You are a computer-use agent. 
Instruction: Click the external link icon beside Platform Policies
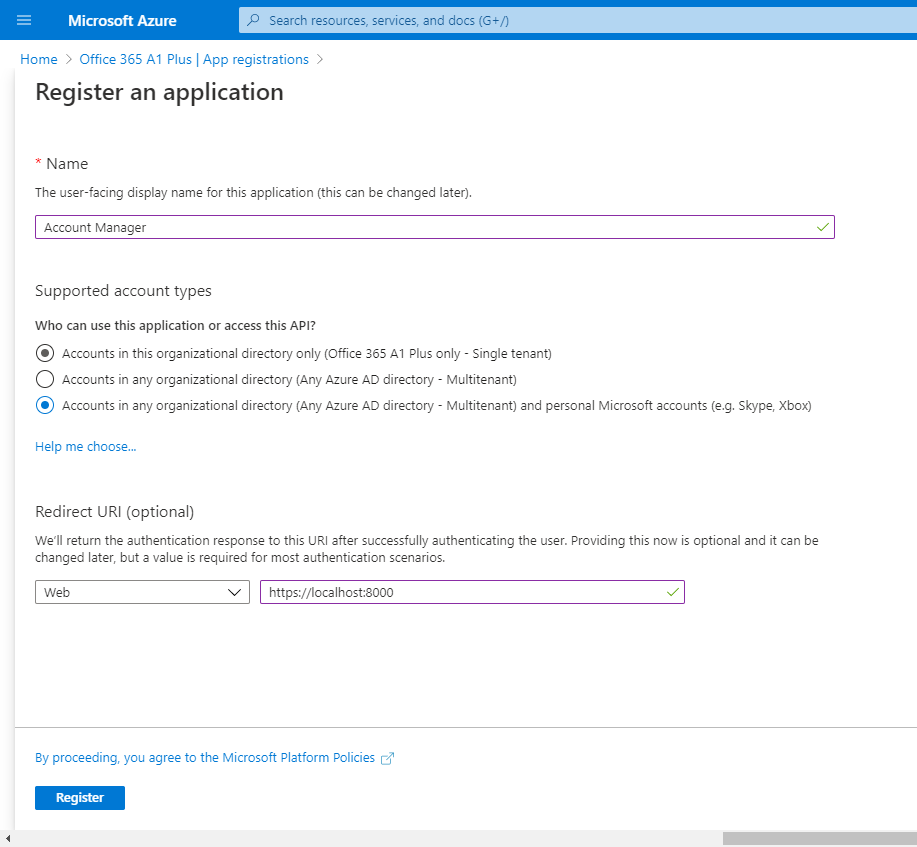pos(387,758)
